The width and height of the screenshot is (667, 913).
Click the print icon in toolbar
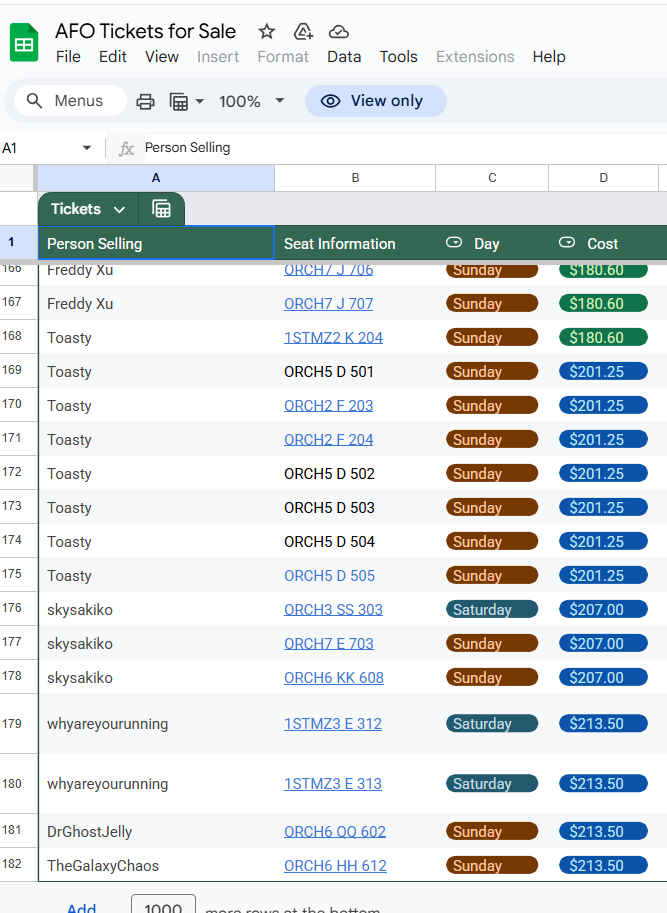tap(146, 101)
